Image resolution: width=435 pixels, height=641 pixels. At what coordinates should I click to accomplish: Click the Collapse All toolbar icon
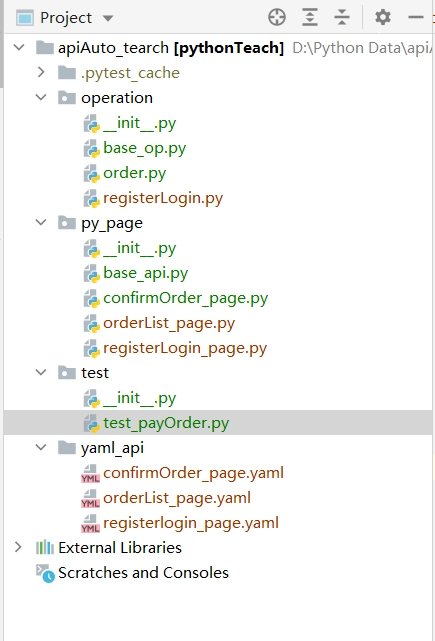pyautogui.click(x=341, y=18)
